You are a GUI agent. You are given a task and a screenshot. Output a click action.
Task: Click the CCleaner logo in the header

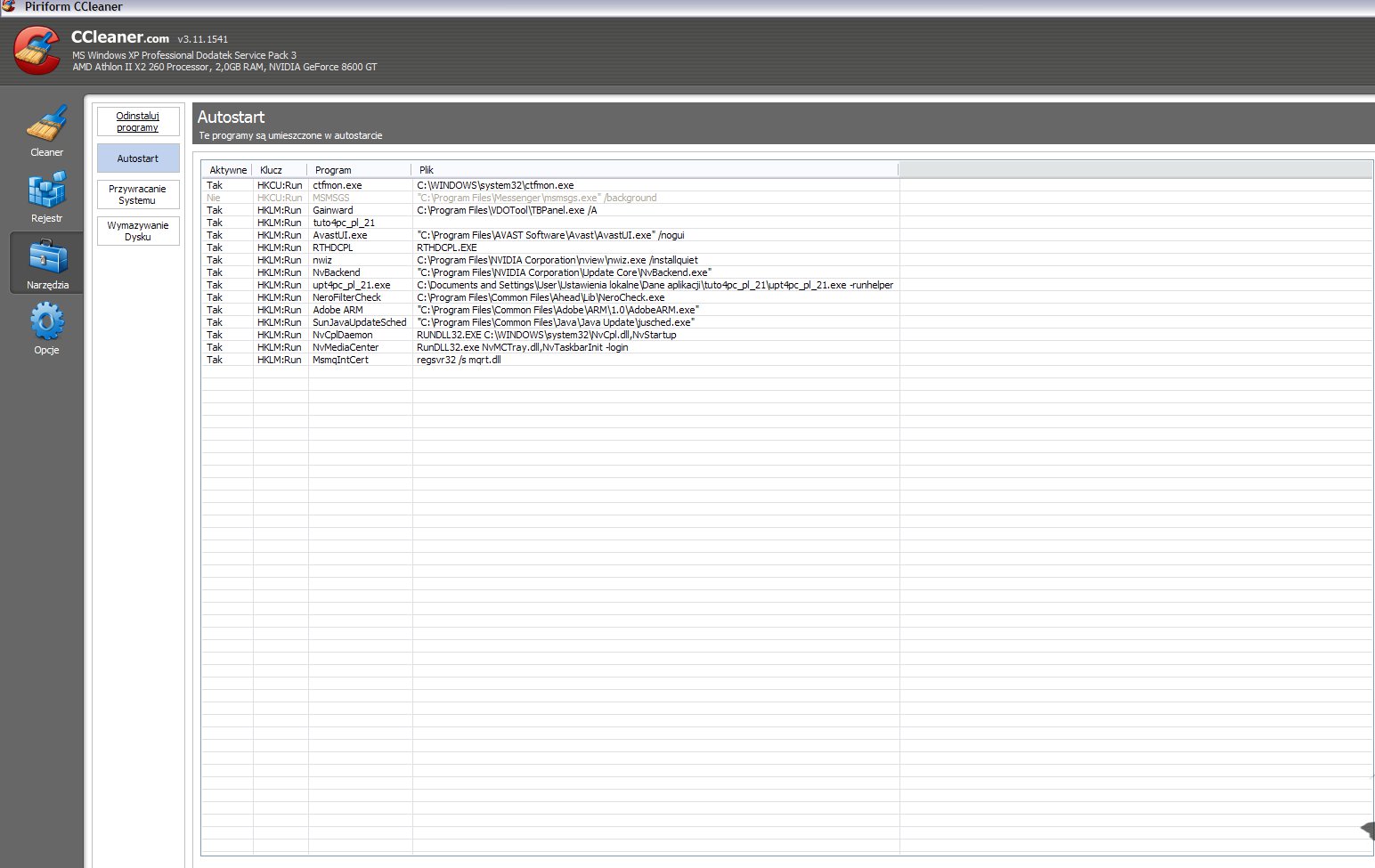[x=37, y=50]
